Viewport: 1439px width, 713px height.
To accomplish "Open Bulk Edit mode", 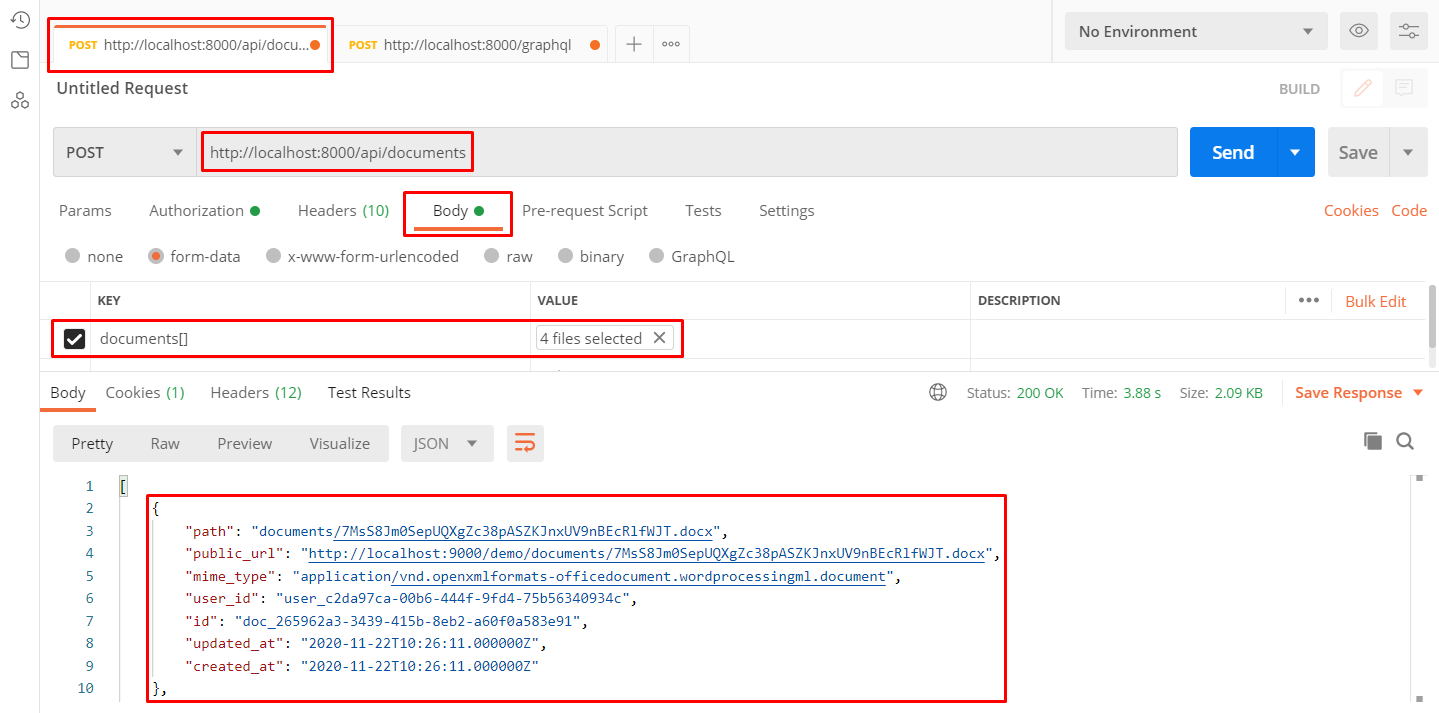I will point(1376,301).
